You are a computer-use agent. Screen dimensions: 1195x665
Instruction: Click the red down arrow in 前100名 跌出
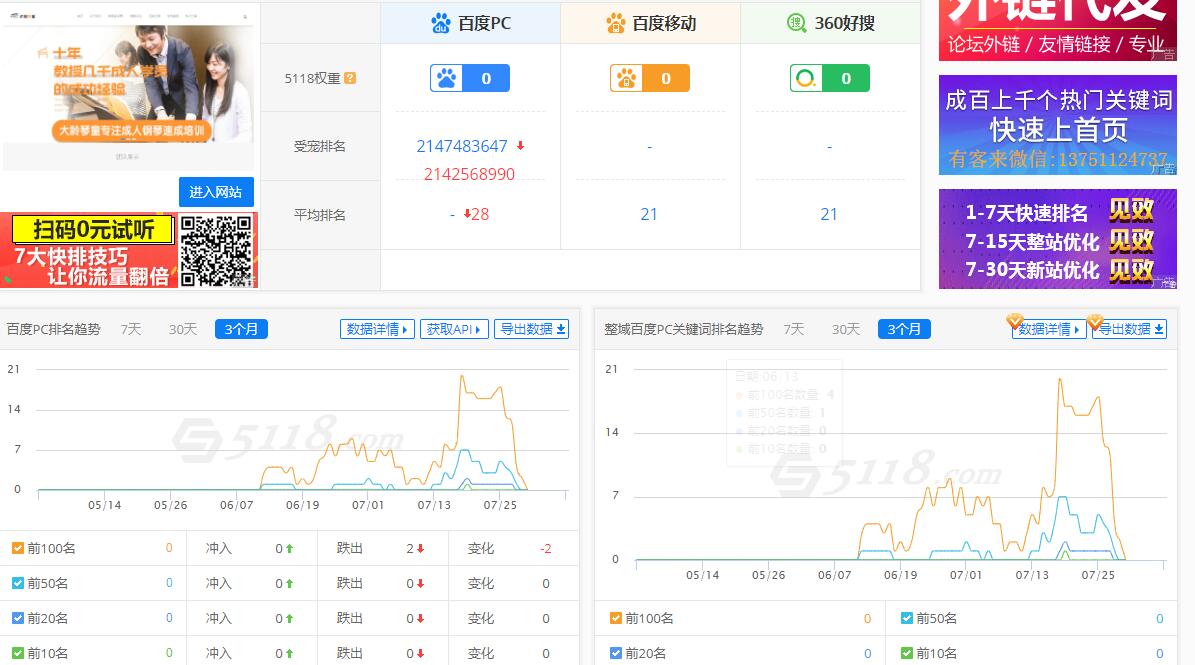[421, 548]
